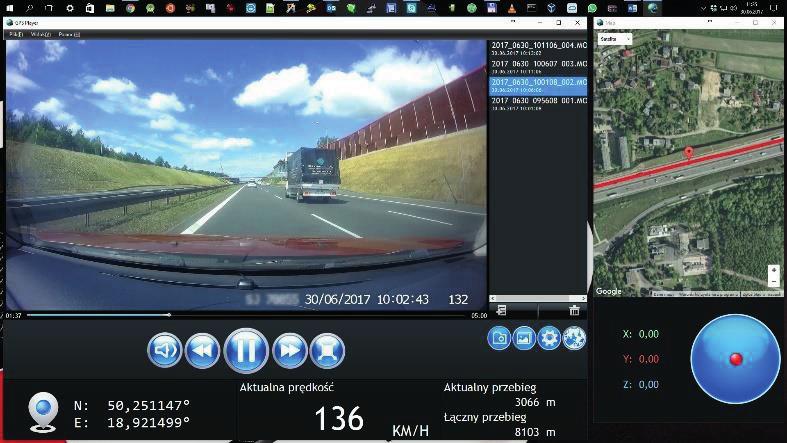The image size is (787, 443).
Task: Open the snapshot folder camera icon
Action: (x=499, y=338)
